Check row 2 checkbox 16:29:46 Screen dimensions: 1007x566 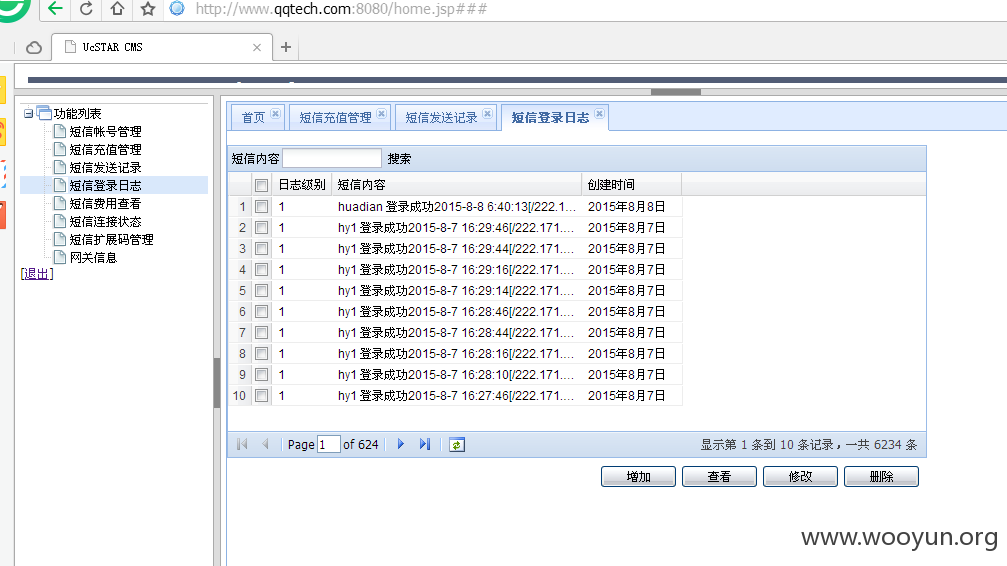[x=261, y=227]
